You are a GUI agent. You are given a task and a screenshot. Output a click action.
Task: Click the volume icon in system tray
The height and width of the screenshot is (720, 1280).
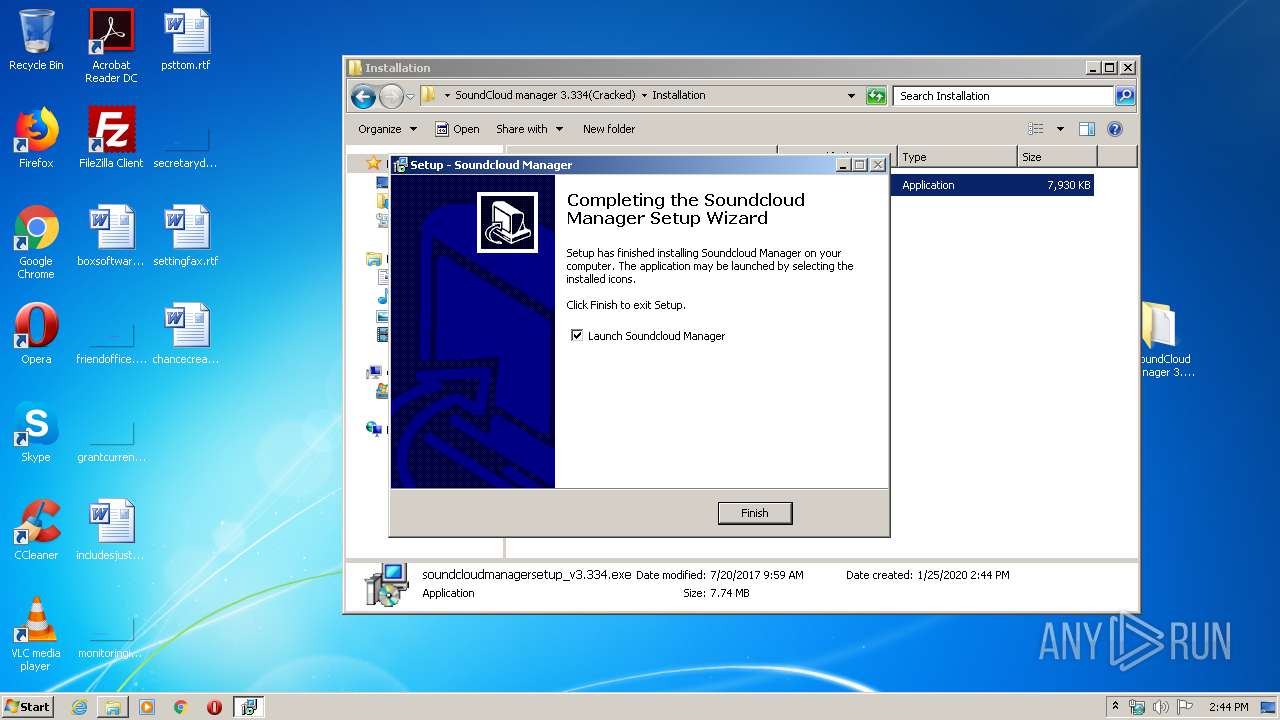coord(1160,707)
